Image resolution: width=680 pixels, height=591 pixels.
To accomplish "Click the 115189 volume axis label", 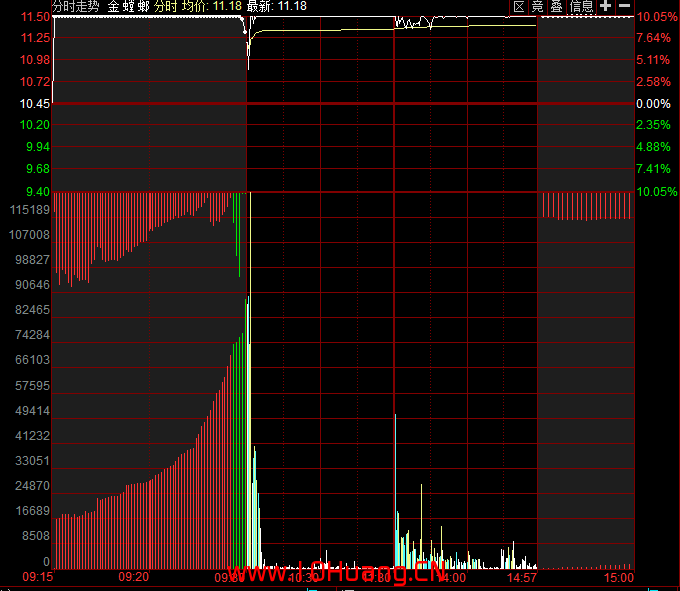I will (29, 210).
